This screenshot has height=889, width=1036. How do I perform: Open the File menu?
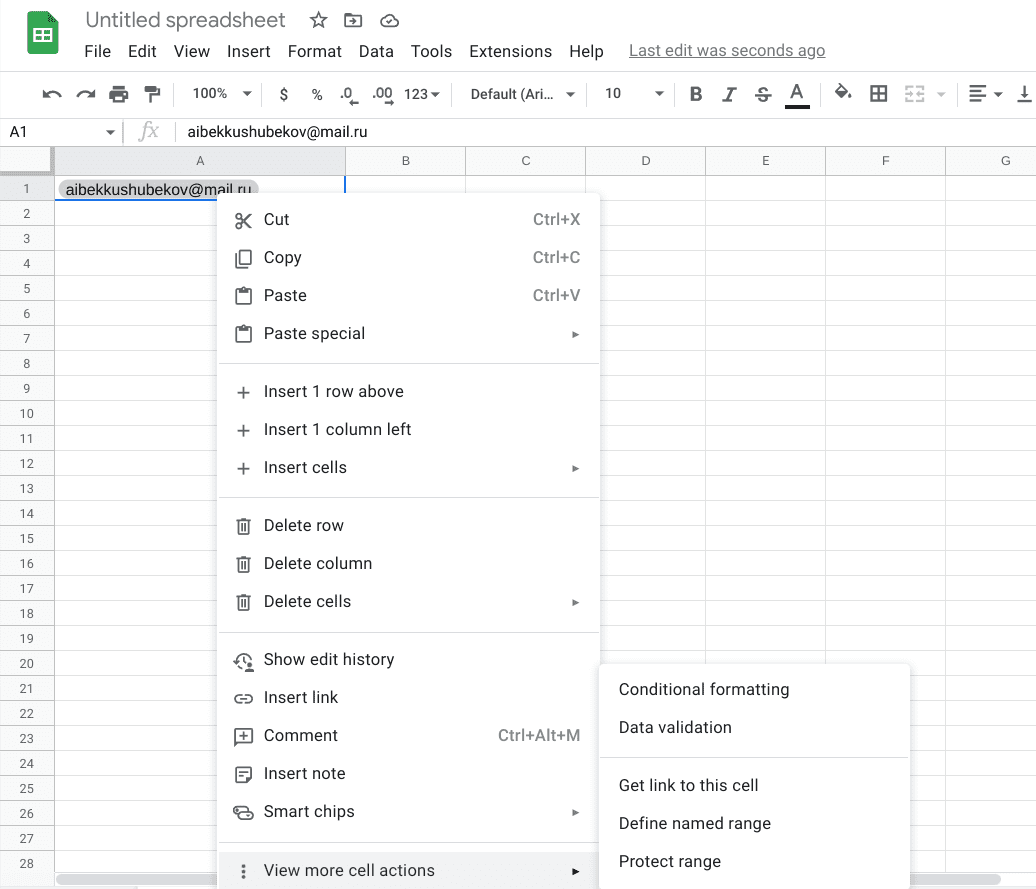tap(98, 51)
